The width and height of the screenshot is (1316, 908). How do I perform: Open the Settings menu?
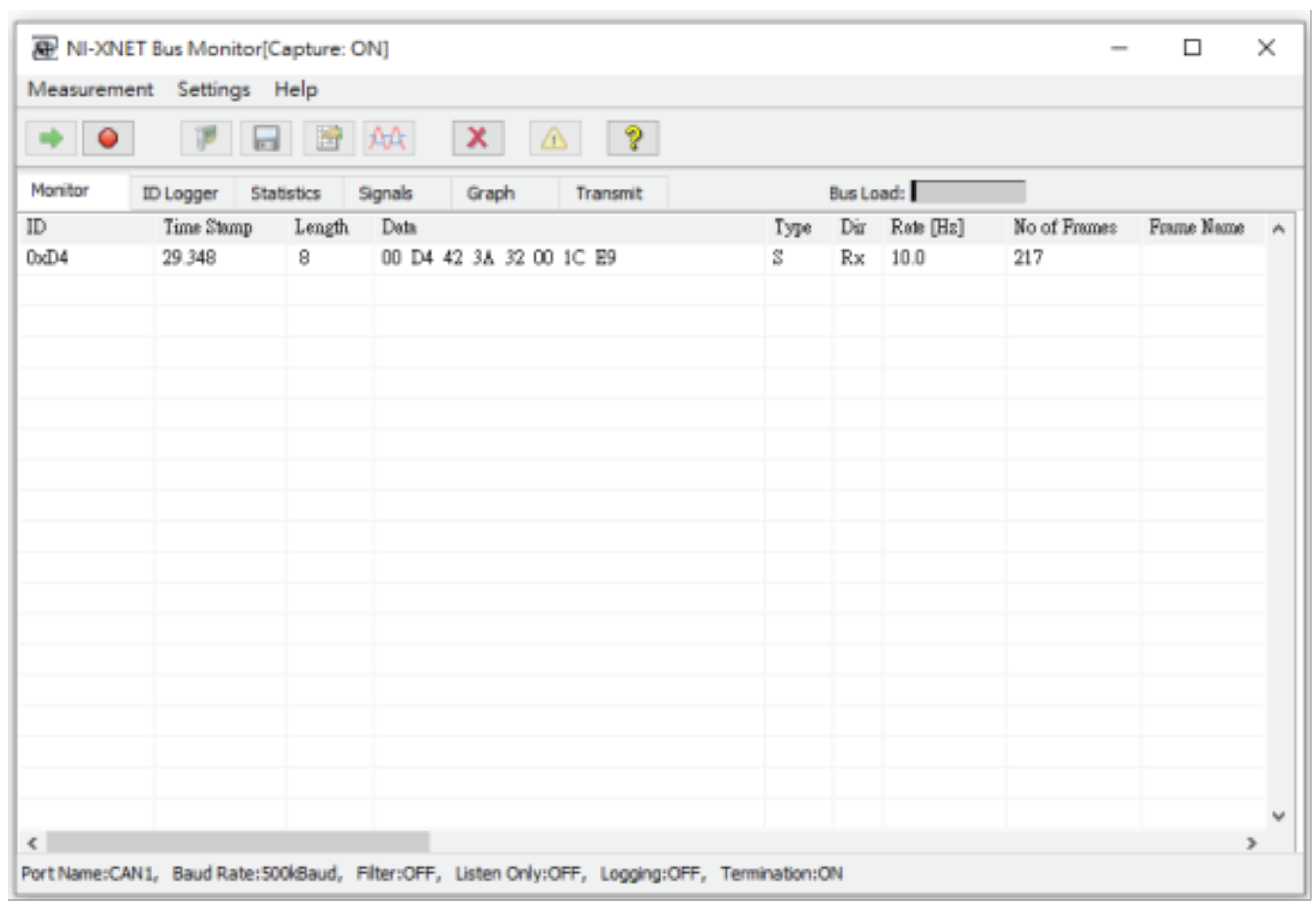point(213,89)
